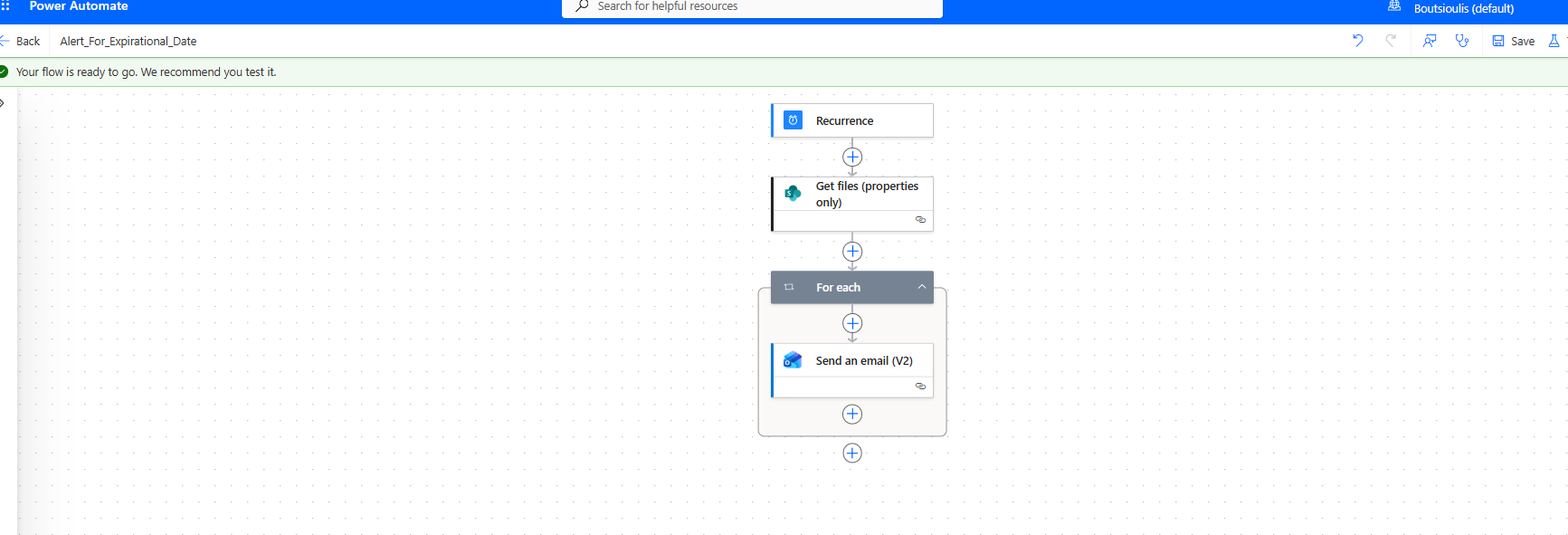Open the Boutsioulis (default) environment picker
Screen dimensions: 1568x535
(1462, 8)
